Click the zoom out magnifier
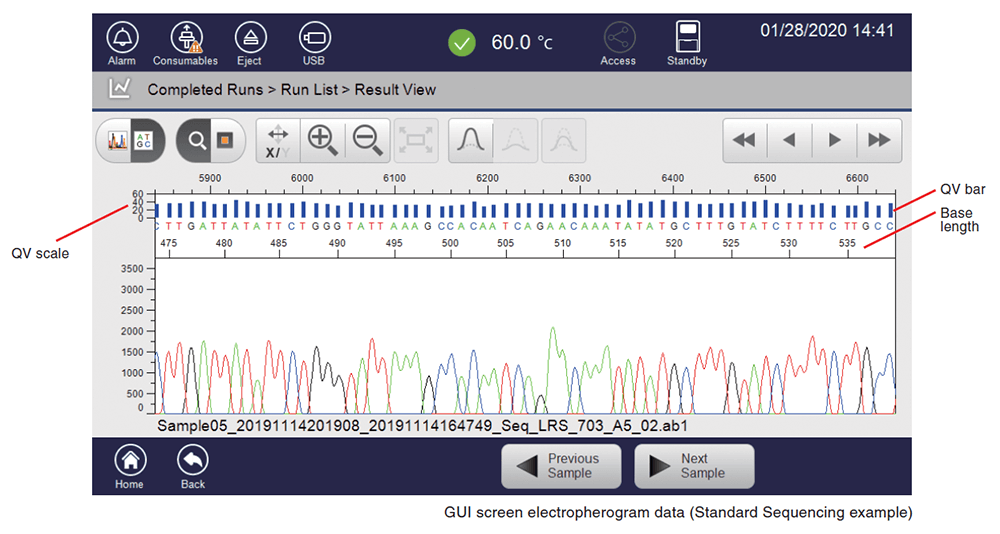The image size is (1000, 534). [367, 141]
